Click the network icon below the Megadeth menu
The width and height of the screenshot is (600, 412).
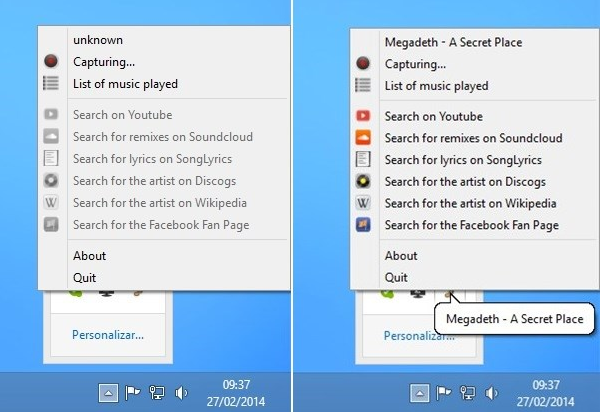click(x=468, y=393)
